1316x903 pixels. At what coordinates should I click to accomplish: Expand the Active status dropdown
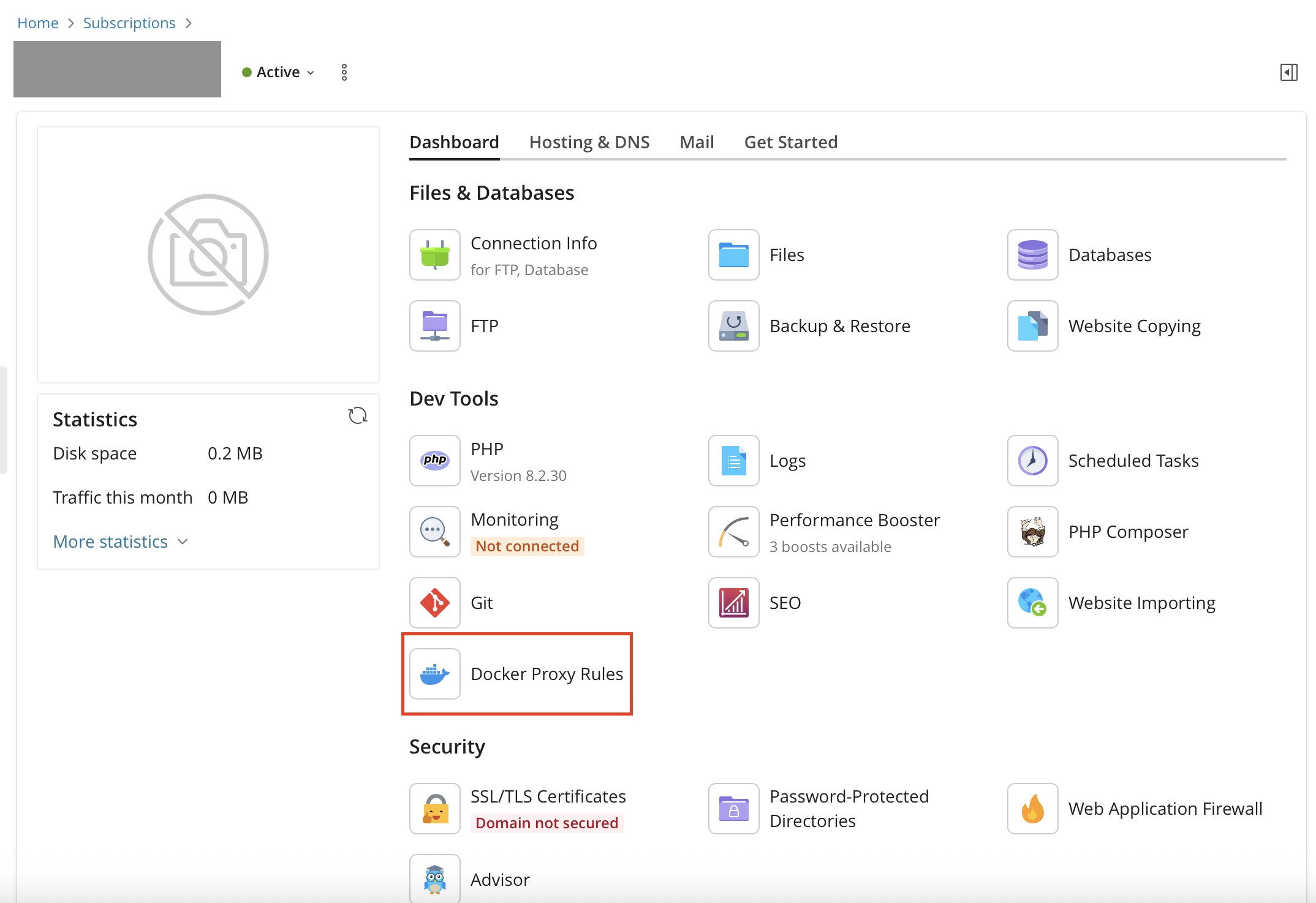pos(279,72)
